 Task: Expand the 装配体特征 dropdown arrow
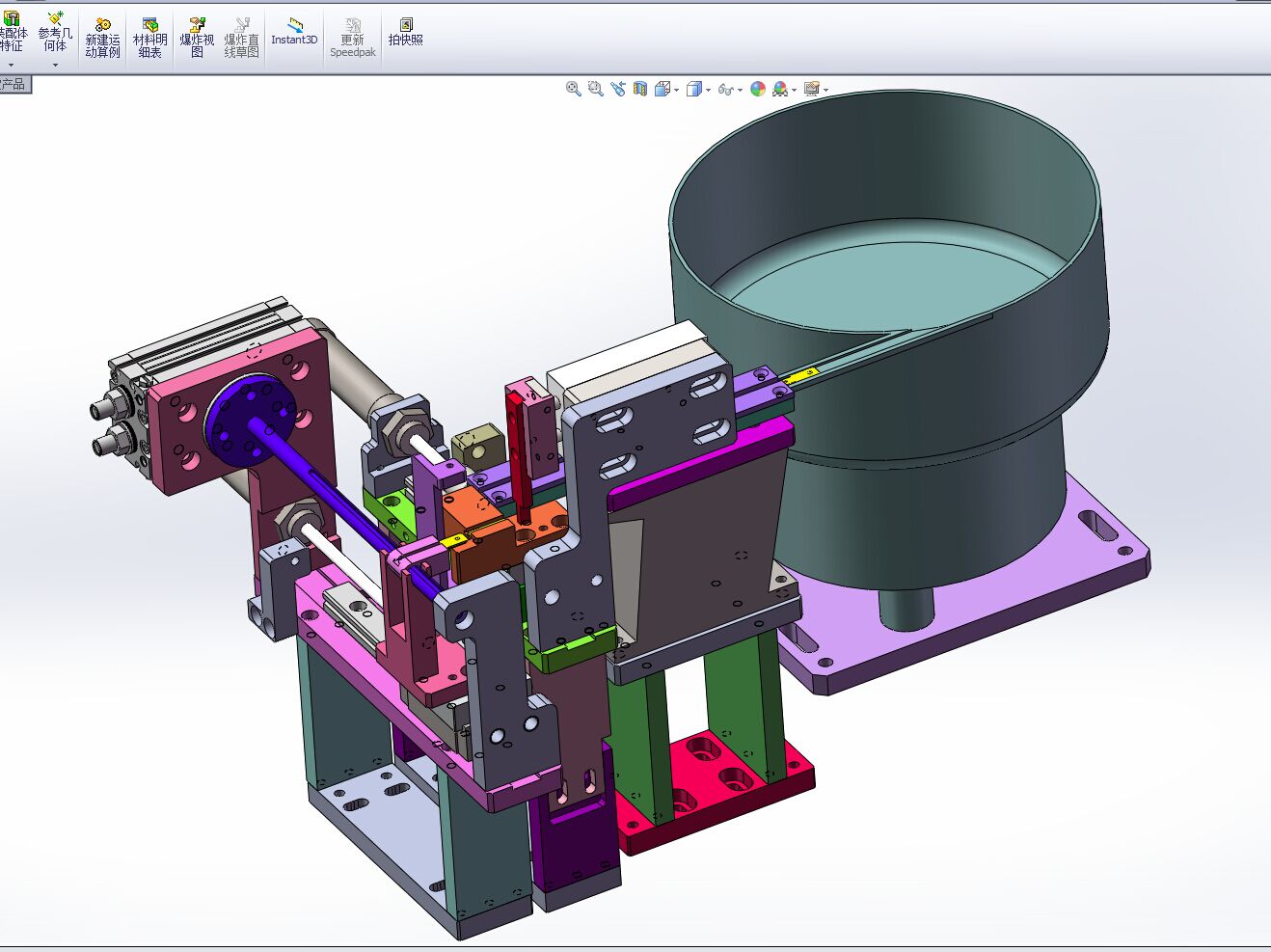[12, 65]
